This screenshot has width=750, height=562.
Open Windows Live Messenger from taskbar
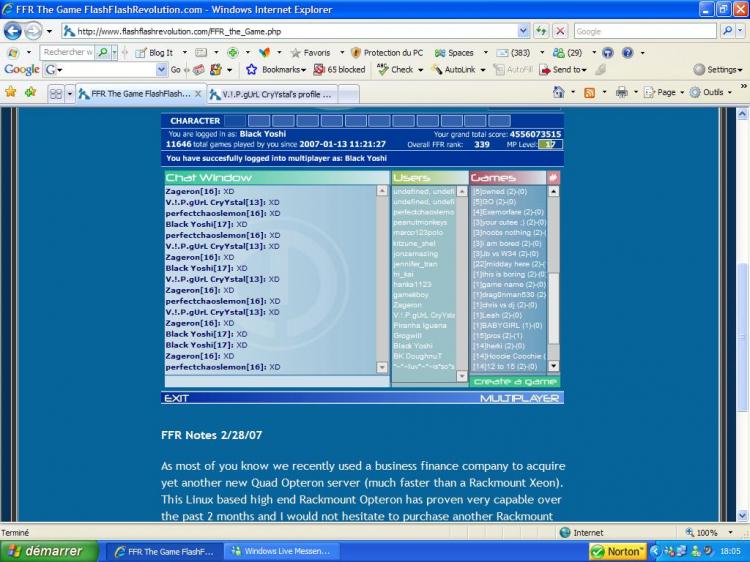281,551
